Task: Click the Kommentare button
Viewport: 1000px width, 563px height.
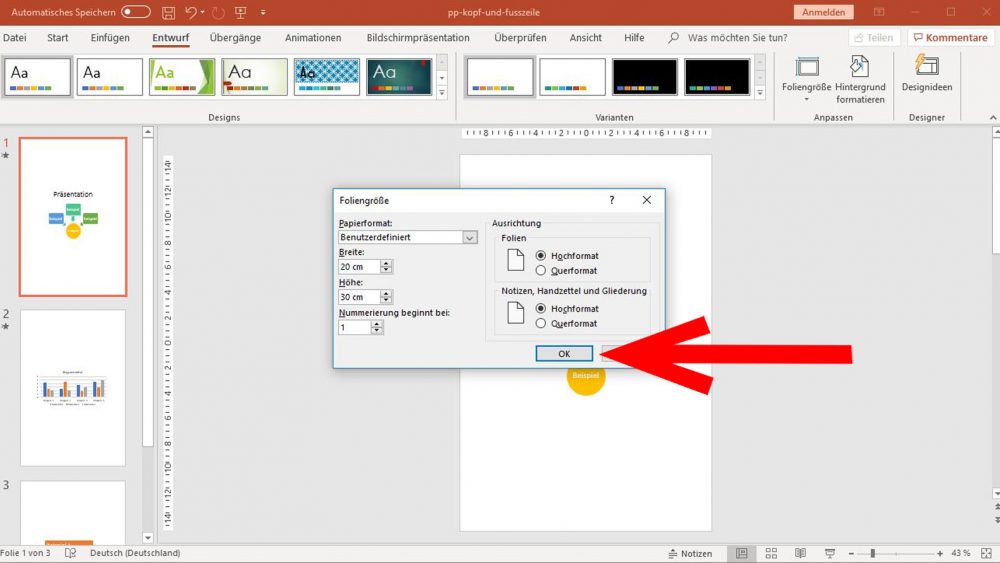Action: 950,38
